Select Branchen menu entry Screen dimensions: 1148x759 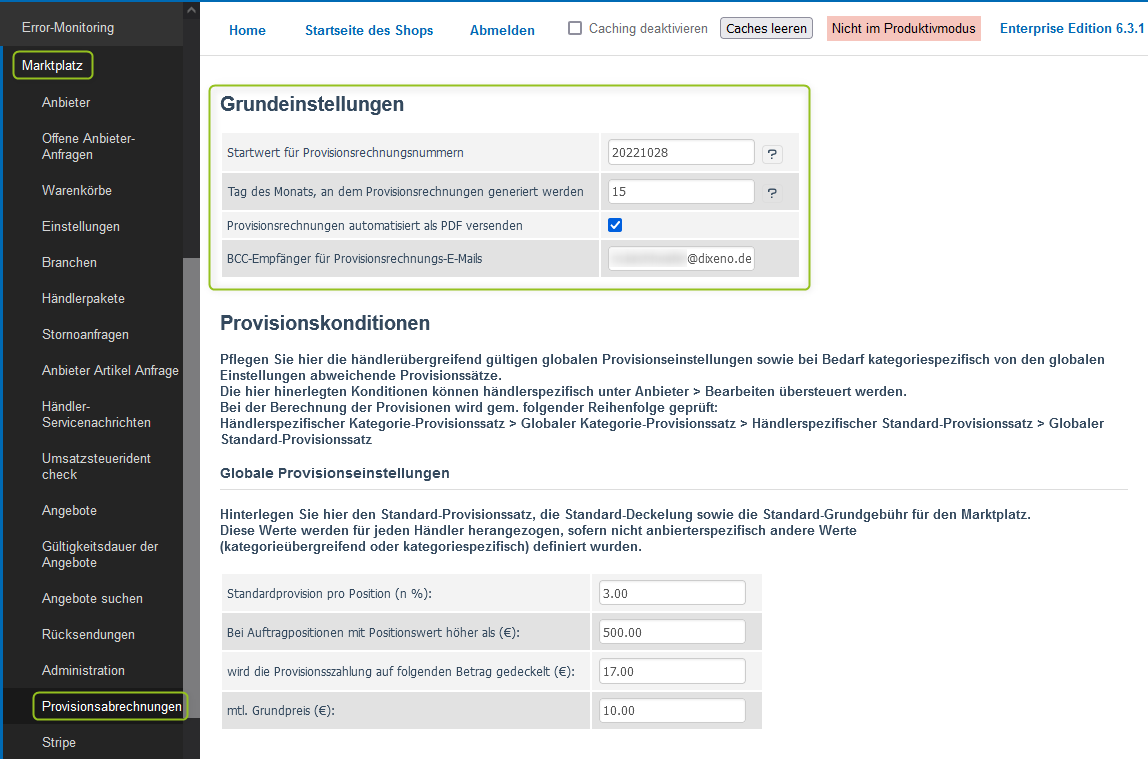click(x=70, y=262)
